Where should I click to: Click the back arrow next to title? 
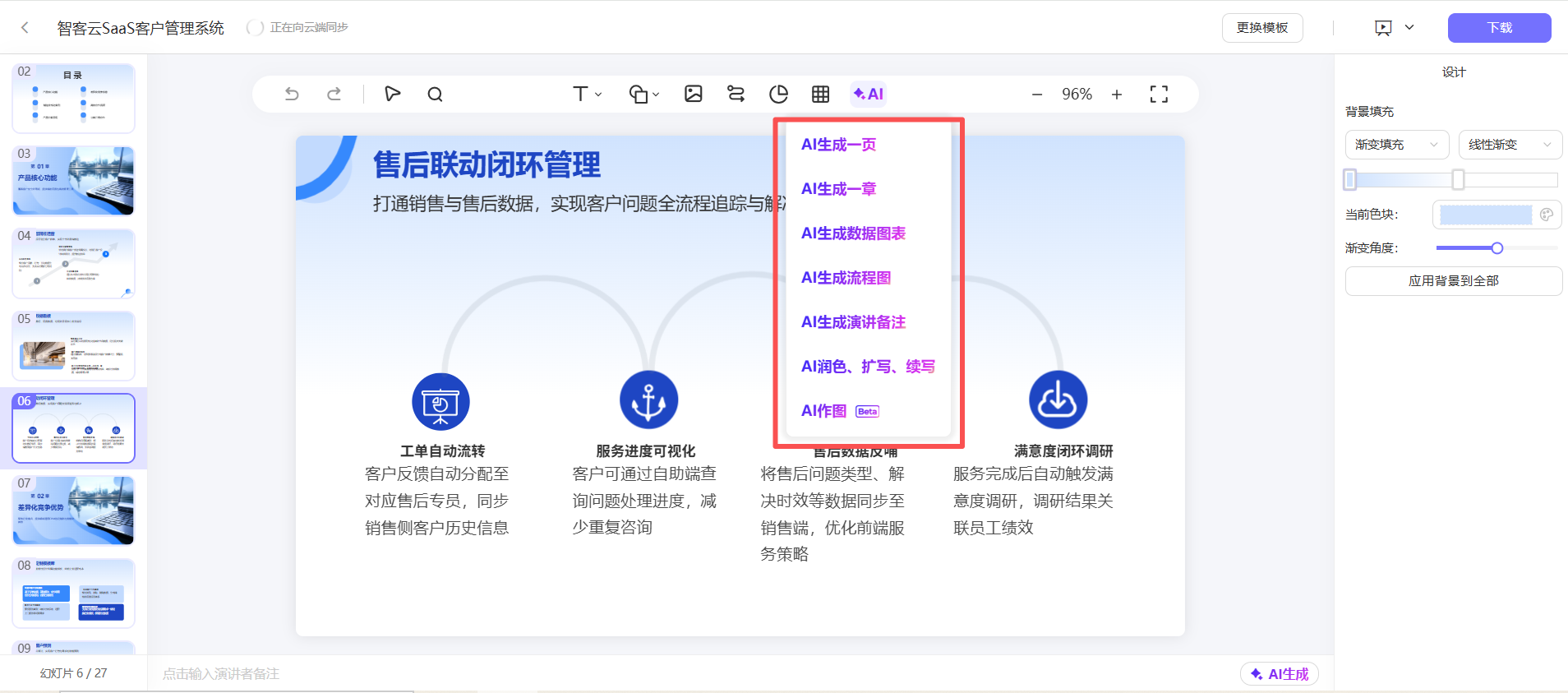pos(25,28)
